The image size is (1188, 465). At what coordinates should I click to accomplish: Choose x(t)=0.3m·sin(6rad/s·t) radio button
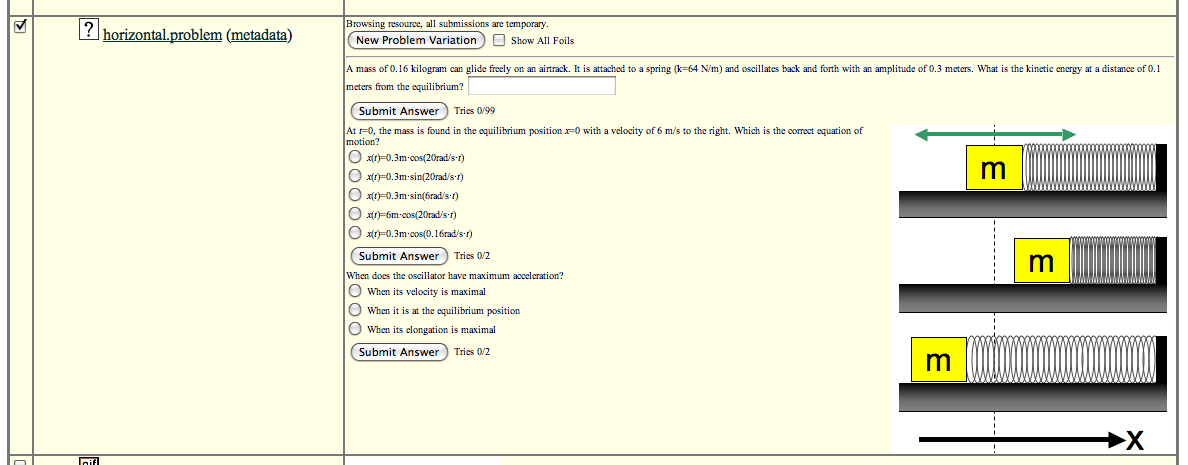pyautogui.click(x=354, y=196)
